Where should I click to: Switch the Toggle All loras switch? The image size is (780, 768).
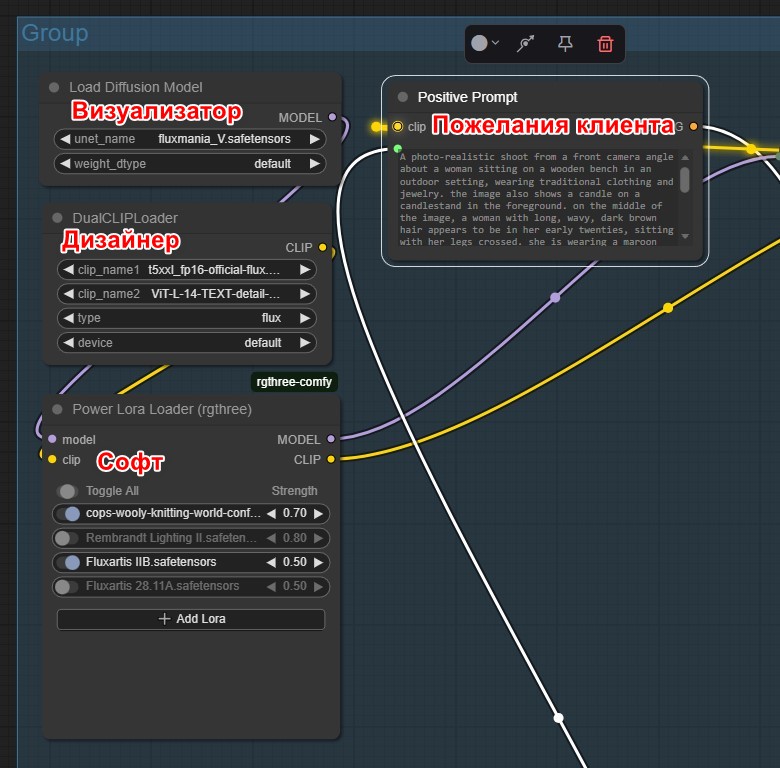point(67,491)
